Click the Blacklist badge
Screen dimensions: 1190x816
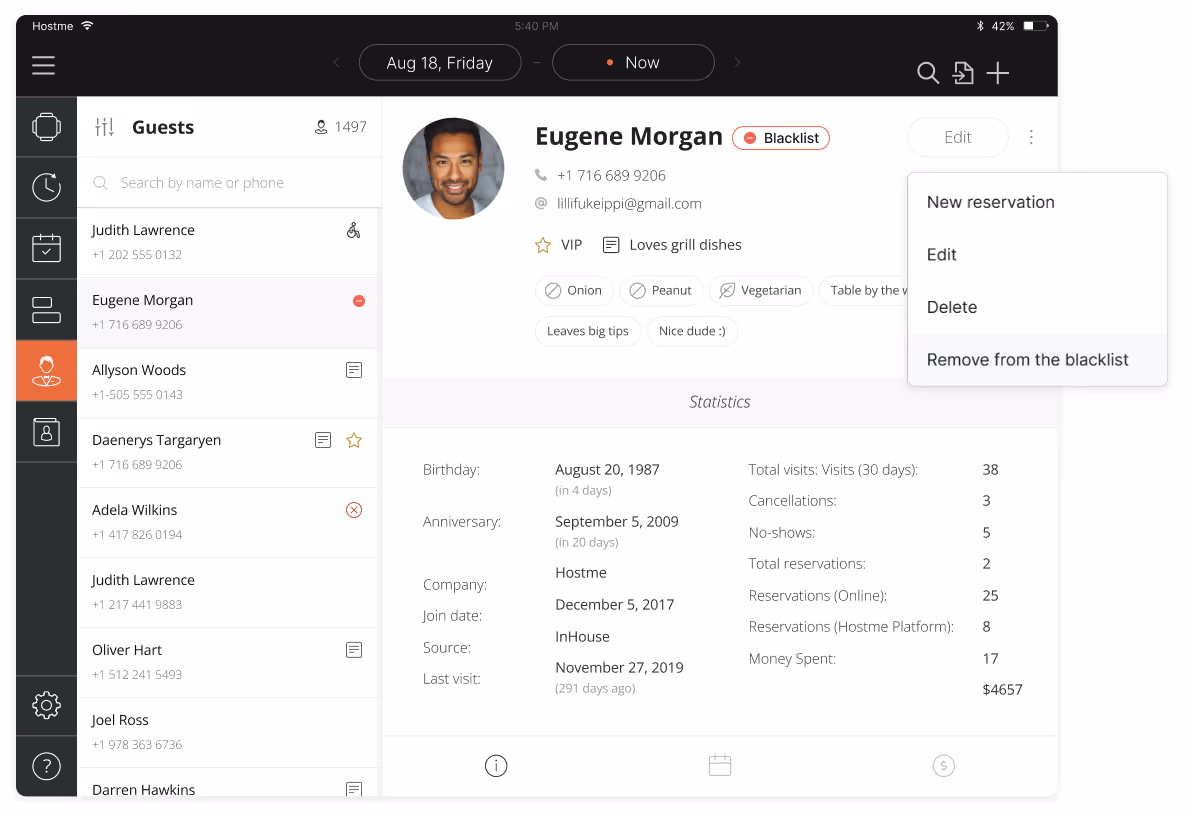tap(781, 138)
